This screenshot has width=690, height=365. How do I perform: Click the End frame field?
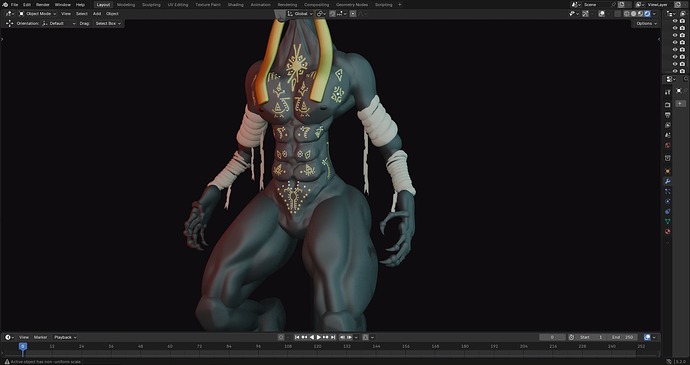pyautogui.click(x=622, y=337)
